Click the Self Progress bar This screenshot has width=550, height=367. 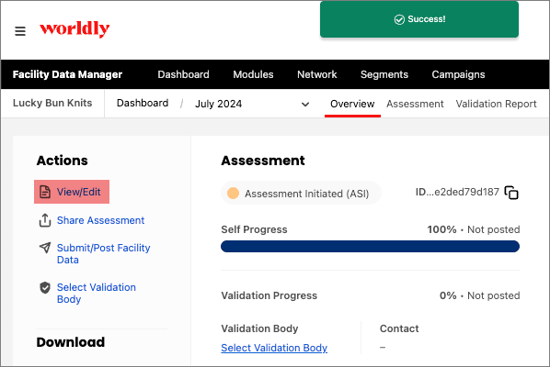pyautogui.click(x=370, y=246)
